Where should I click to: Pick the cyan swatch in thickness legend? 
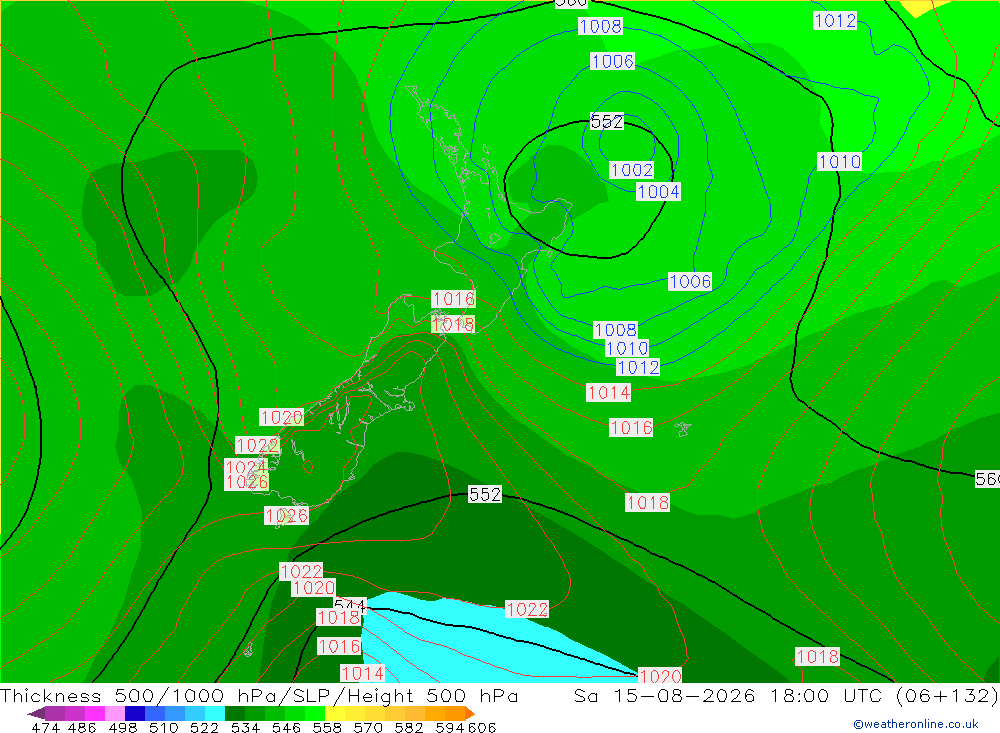pyautogui.click(x=215, y=713)
